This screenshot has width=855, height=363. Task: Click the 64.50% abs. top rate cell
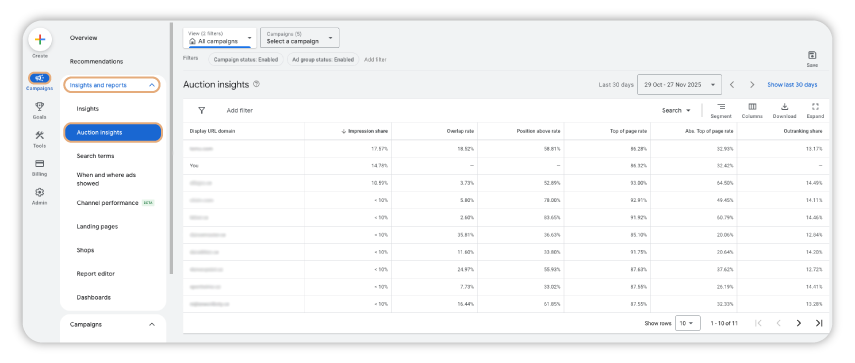(725, 183)
